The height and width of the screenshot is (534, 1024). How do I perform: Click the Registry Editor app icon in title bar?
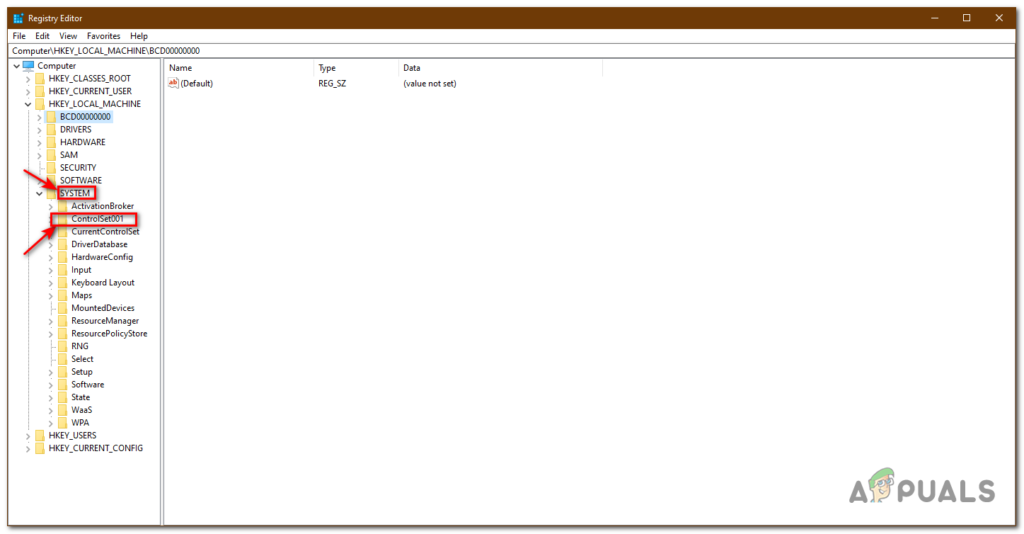18,18
